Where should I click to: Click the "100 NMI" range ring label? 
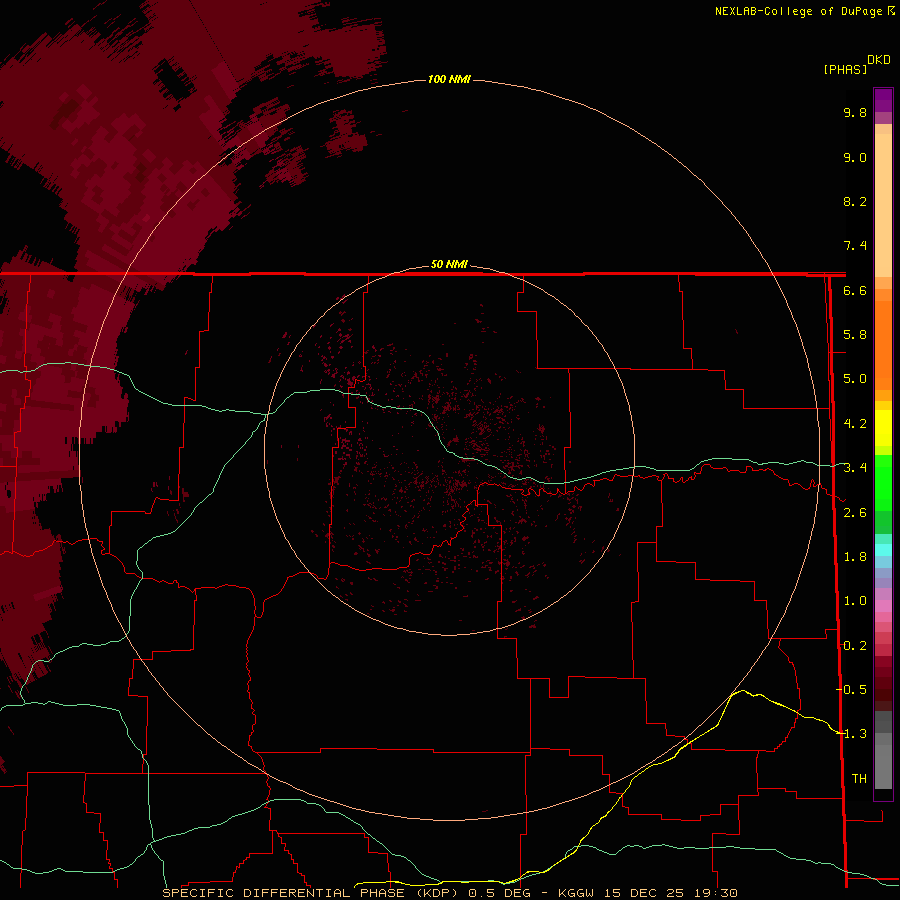(x=449, y=79)
